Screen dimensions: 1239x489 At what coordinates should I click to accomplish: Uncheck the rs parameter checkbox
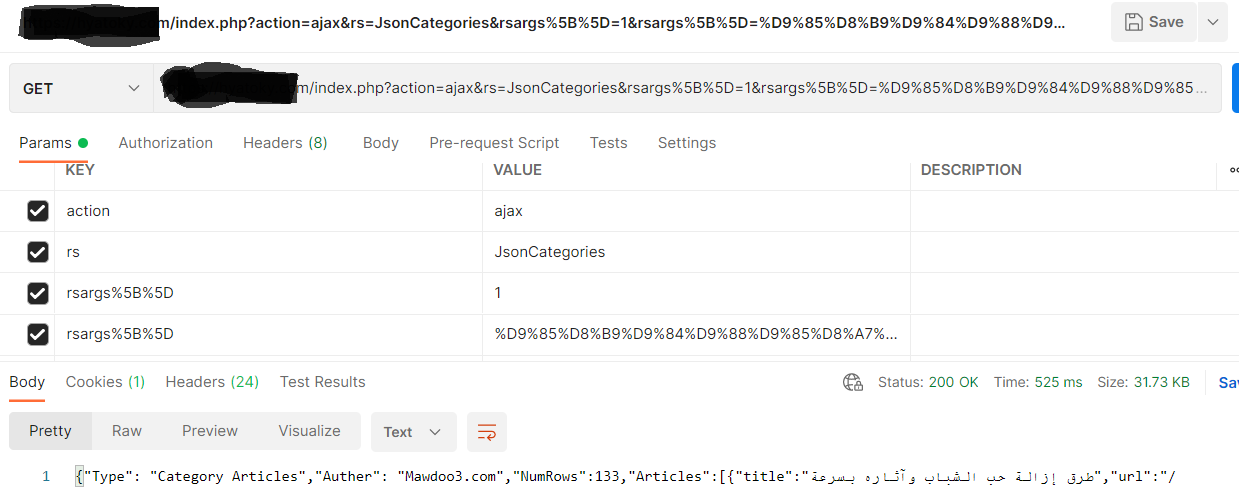38,252
